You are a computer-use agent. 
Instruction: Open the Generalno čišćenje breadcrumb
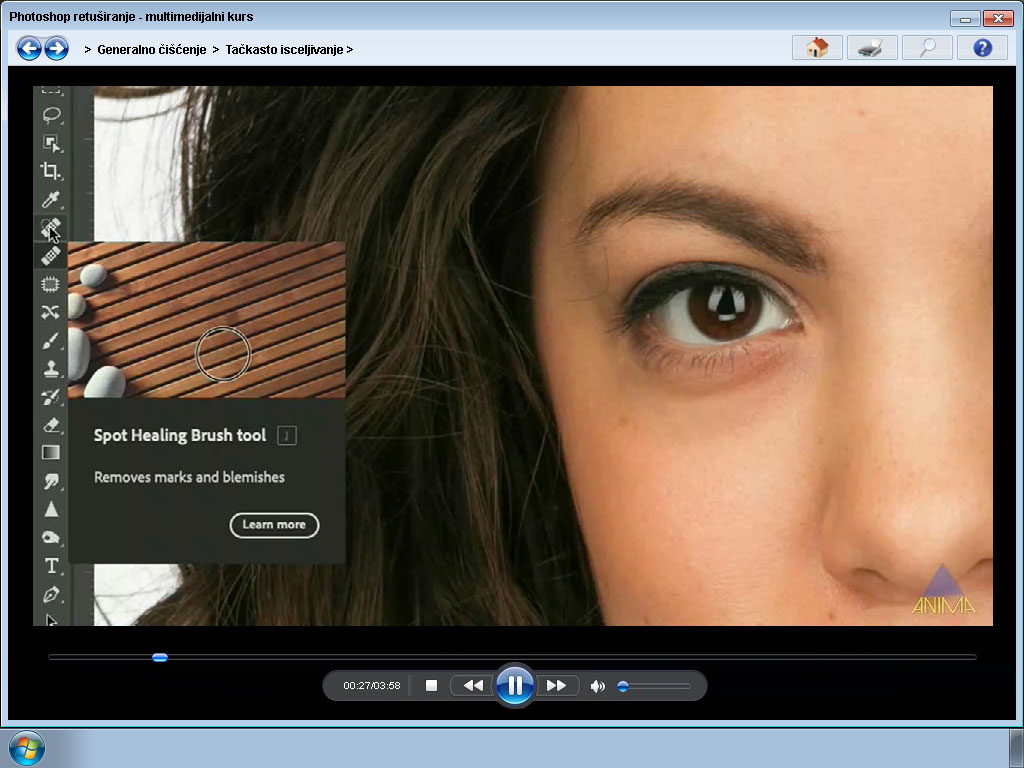[152, 50]
